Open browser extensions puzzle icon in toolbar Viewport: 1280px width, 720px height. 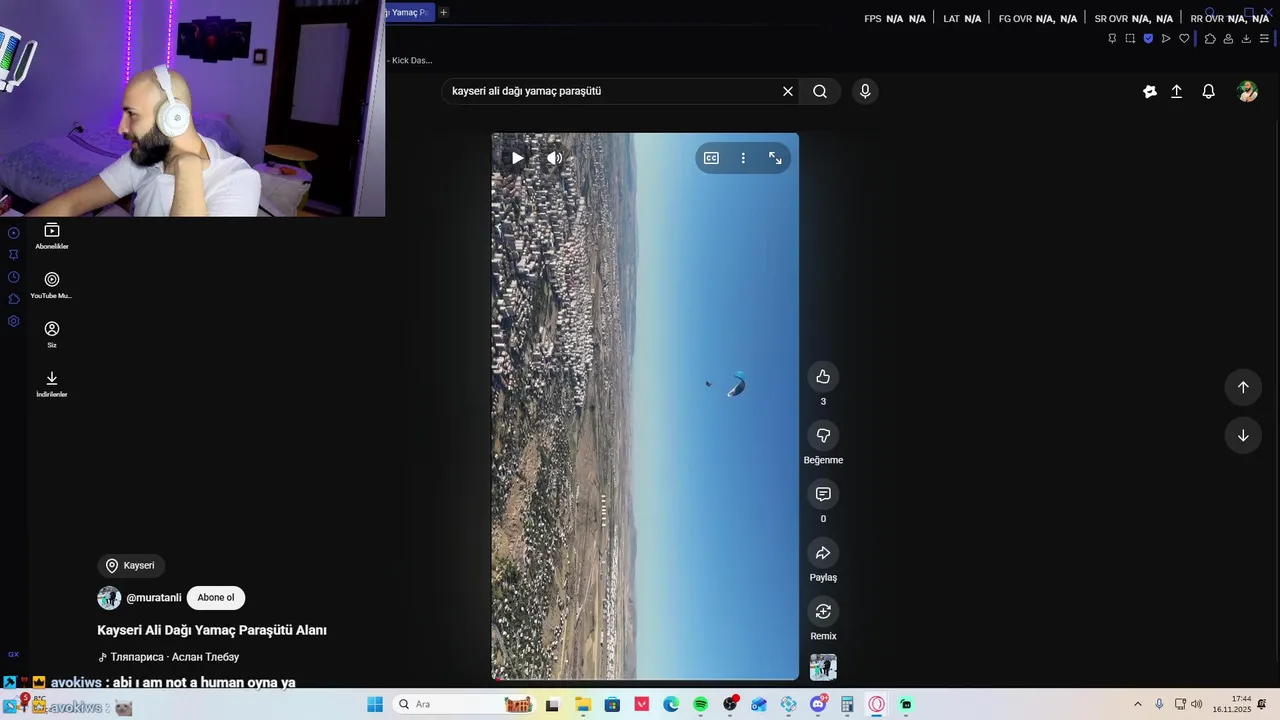tap(1210, 39)
